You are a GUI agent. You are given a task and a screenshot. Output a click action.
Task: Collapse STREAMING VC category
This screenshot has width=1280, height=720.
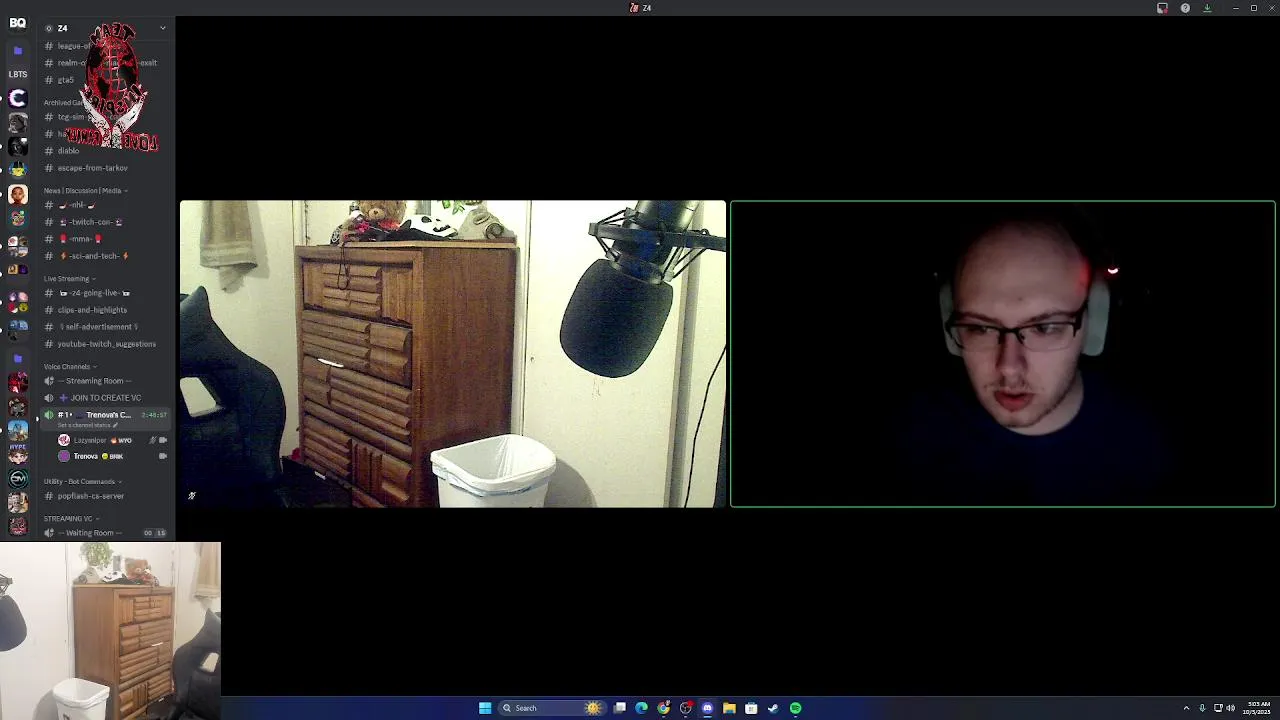pyautogui.click(x=71, y=519)
